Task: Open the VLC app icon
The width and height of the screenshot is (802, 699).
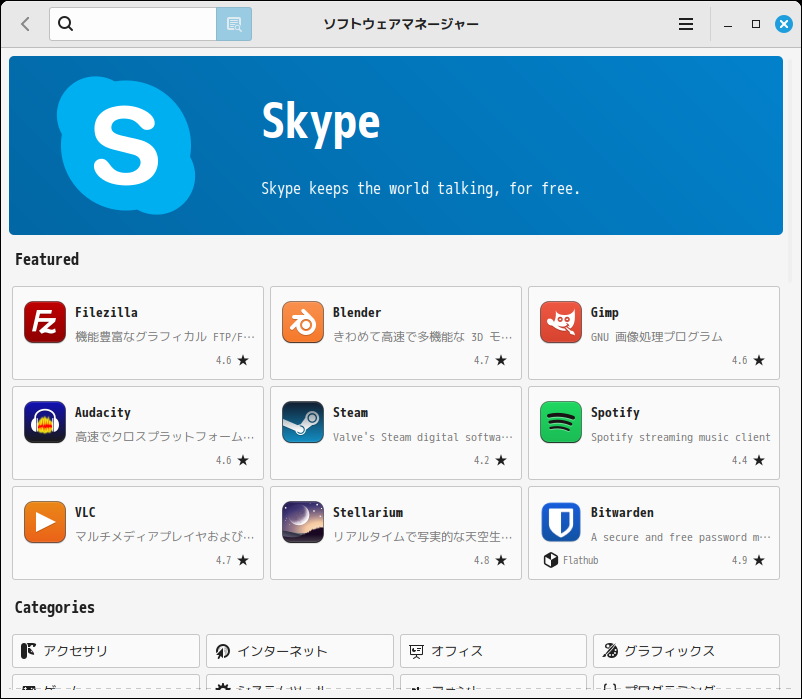Action: point(45,522)
